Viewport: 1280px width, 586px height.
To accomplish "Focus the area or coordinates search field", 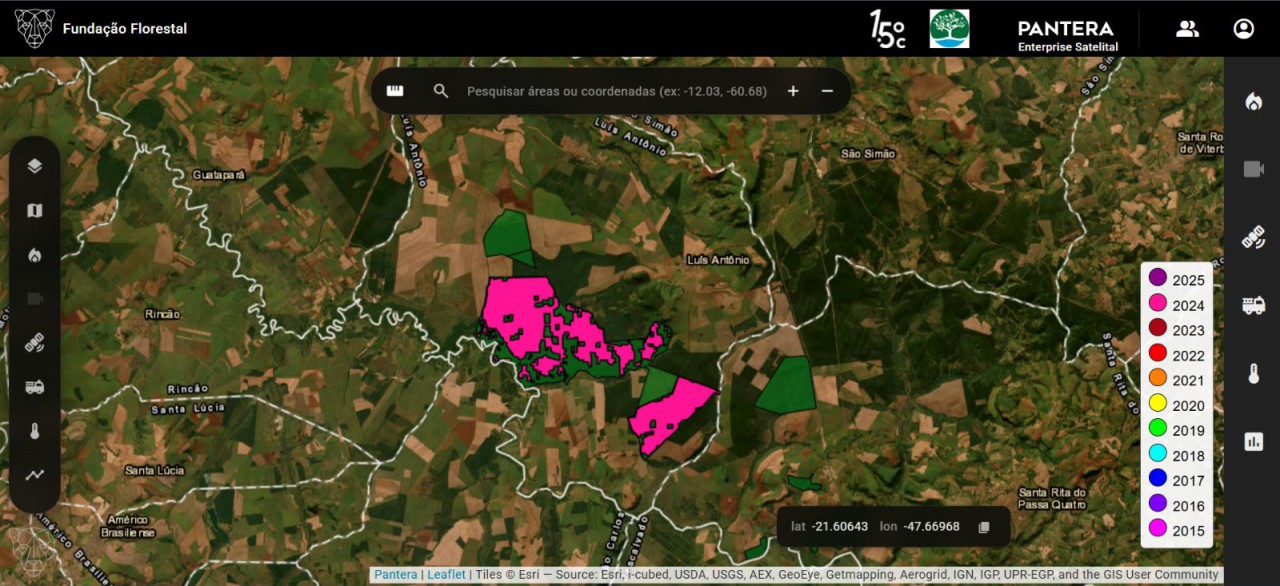I will 617,91.
